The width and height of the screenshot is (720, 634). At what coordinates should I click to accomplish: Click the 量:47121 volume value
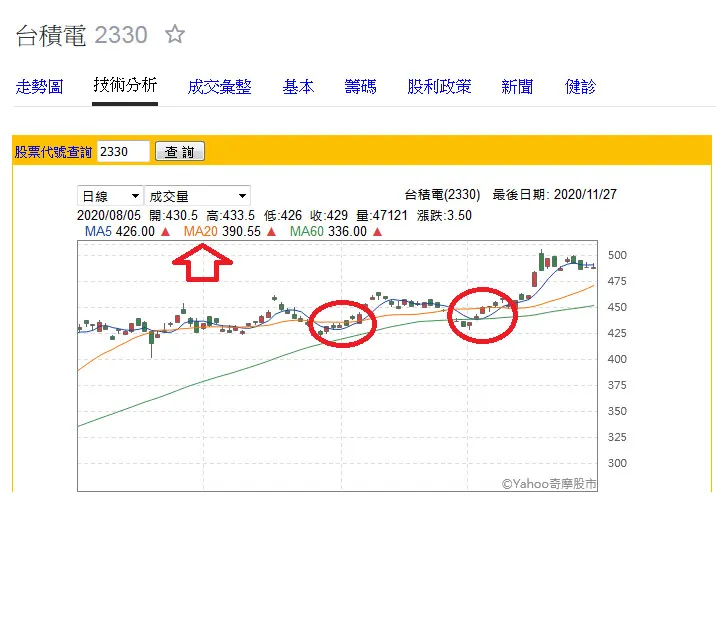point(382,215)
